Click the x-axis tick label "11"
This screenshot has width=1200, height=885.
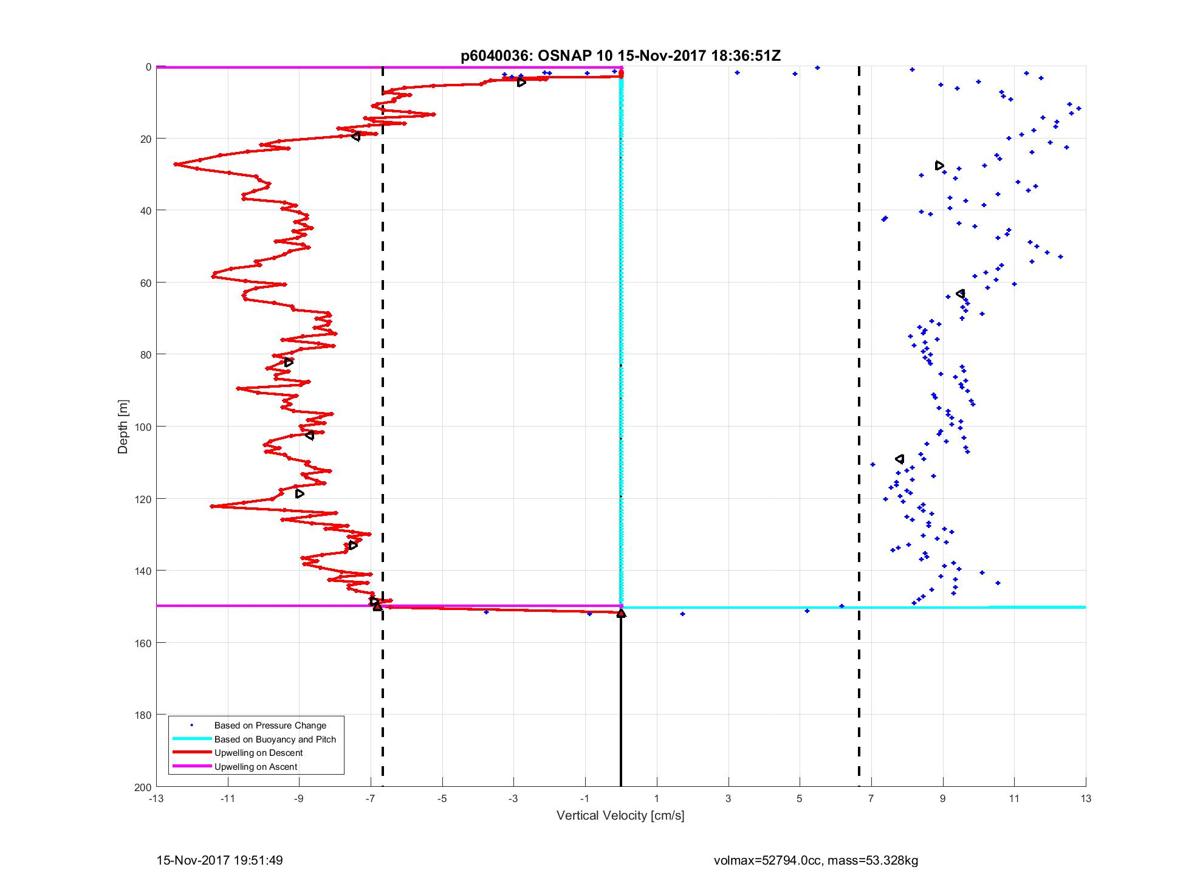click(x=1014, y=799)
